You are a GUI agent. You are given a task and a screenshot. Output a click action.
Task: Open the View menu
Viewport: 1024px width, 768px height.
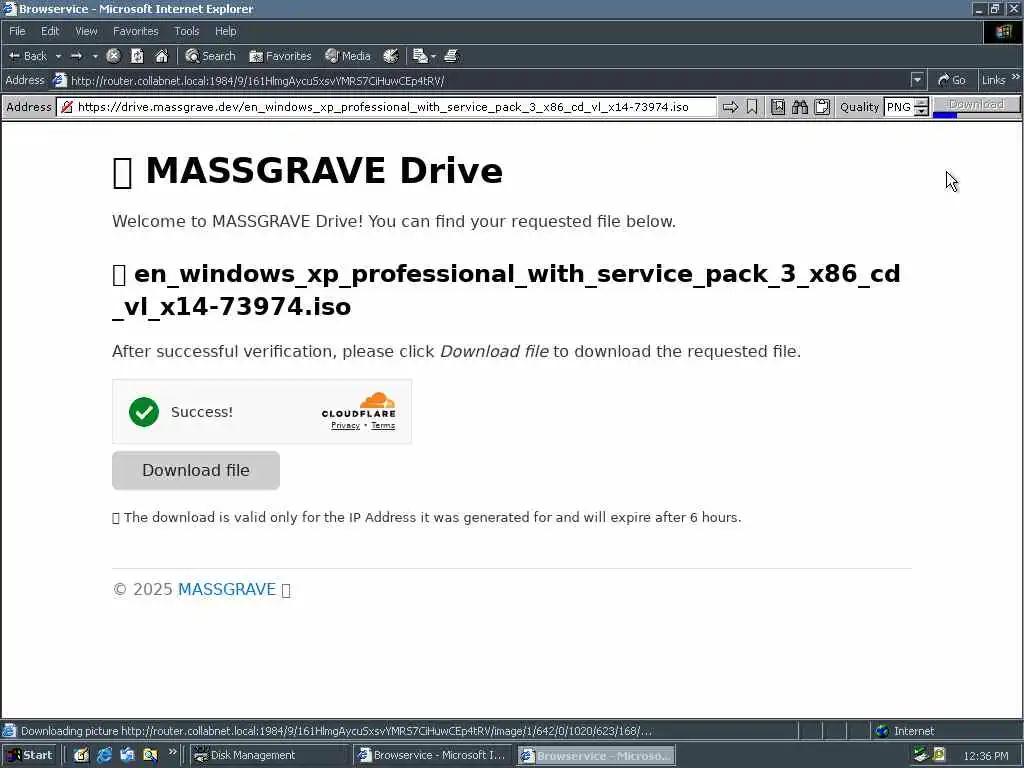coord(86,31)
